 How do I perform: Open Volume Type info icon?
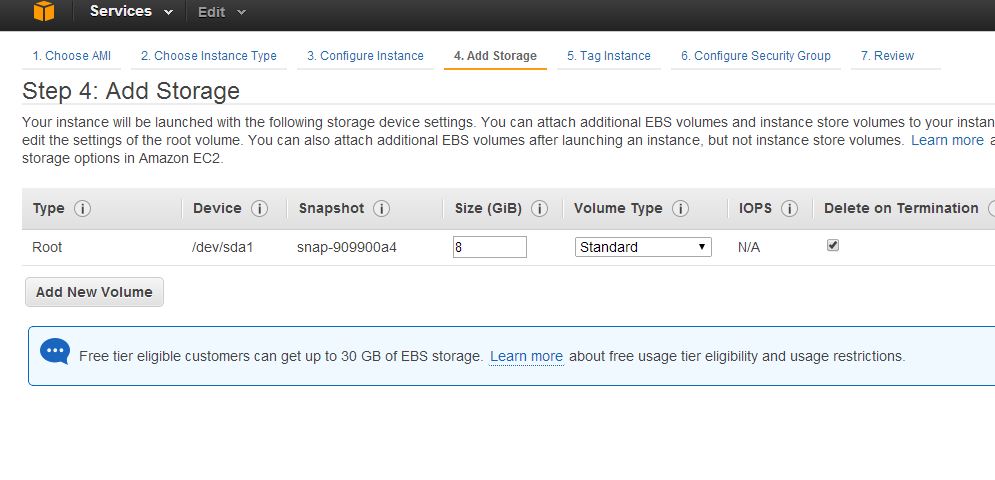coord(680,208)
